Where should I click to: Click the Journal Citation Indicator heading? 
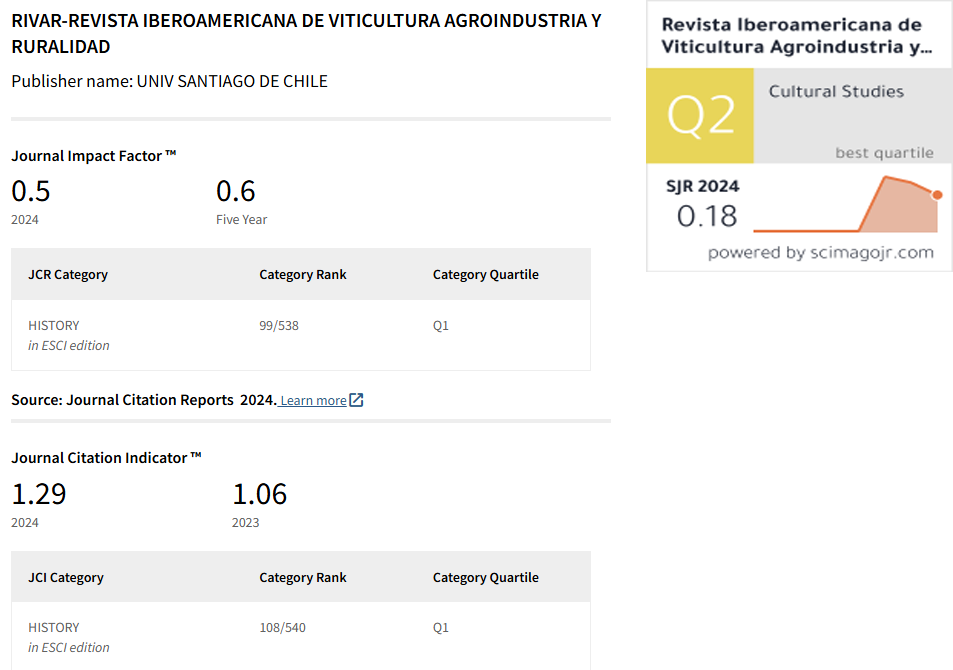coord(106,457)
